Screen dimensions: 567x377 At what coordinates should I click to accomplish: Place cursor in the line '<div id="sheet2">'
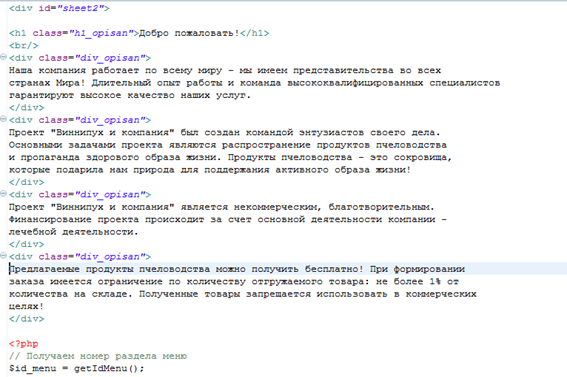click(59, 8)
